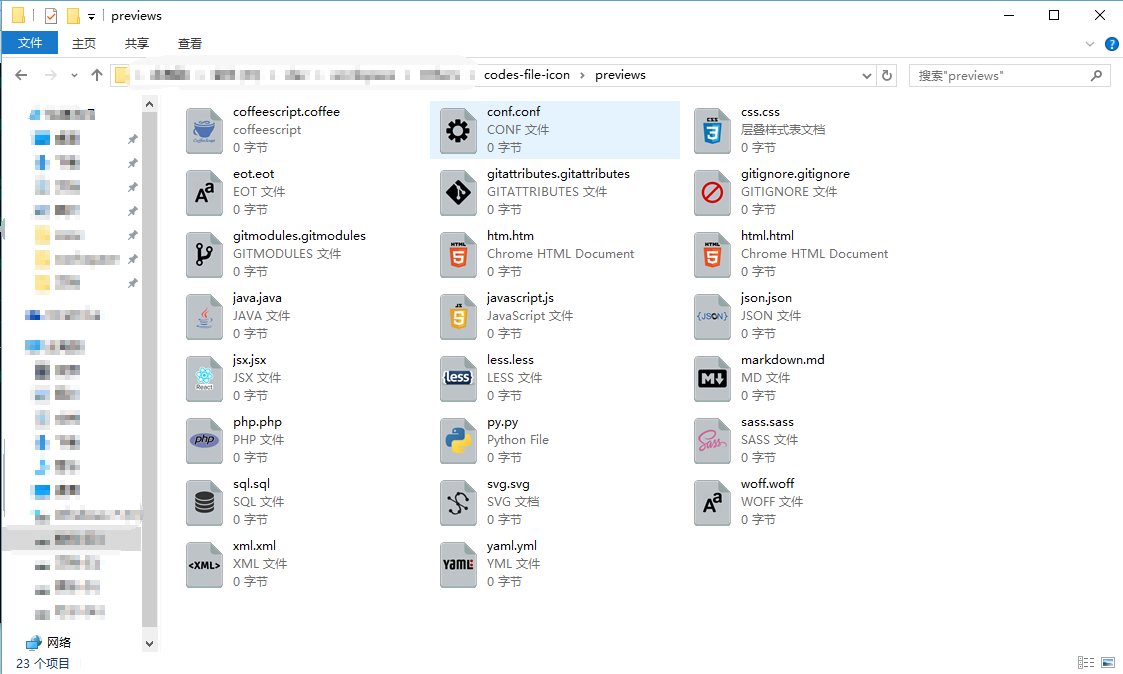Select the css.css file icon

[x=712, y=130]
